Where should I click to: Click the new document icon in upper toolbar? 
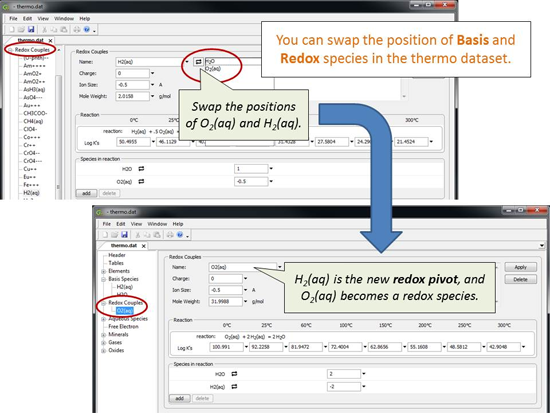point(12,29)
